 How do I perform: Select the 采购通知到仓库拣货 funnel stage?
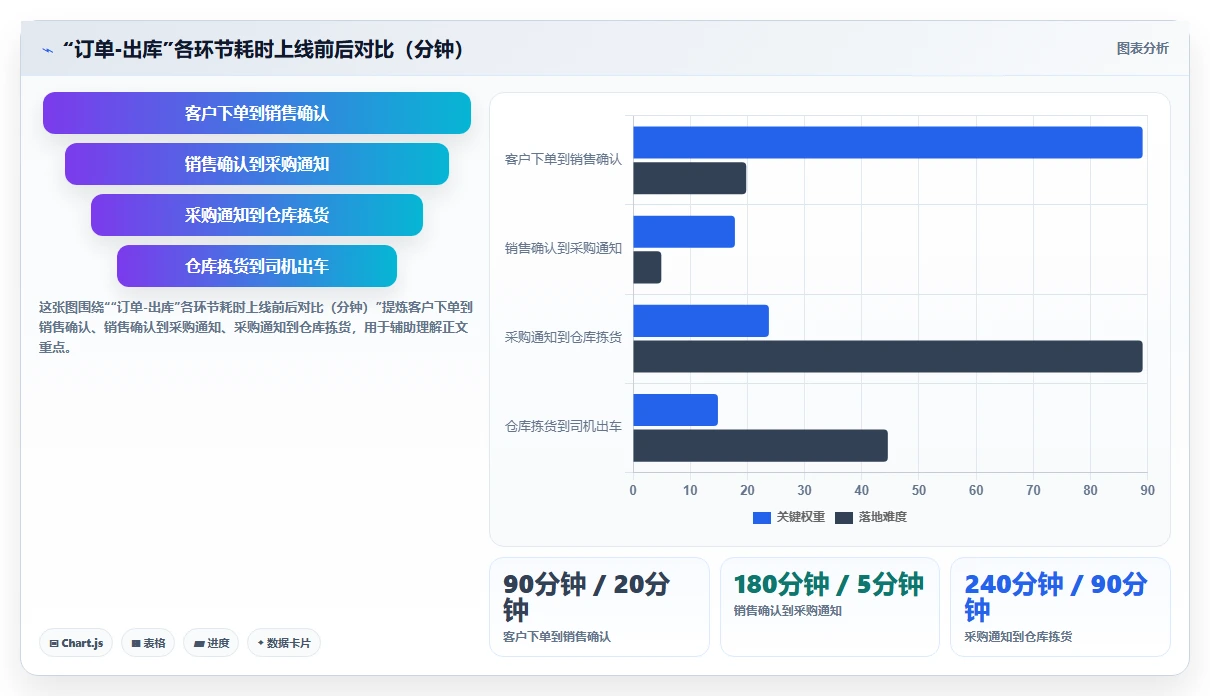pos(257,215)
